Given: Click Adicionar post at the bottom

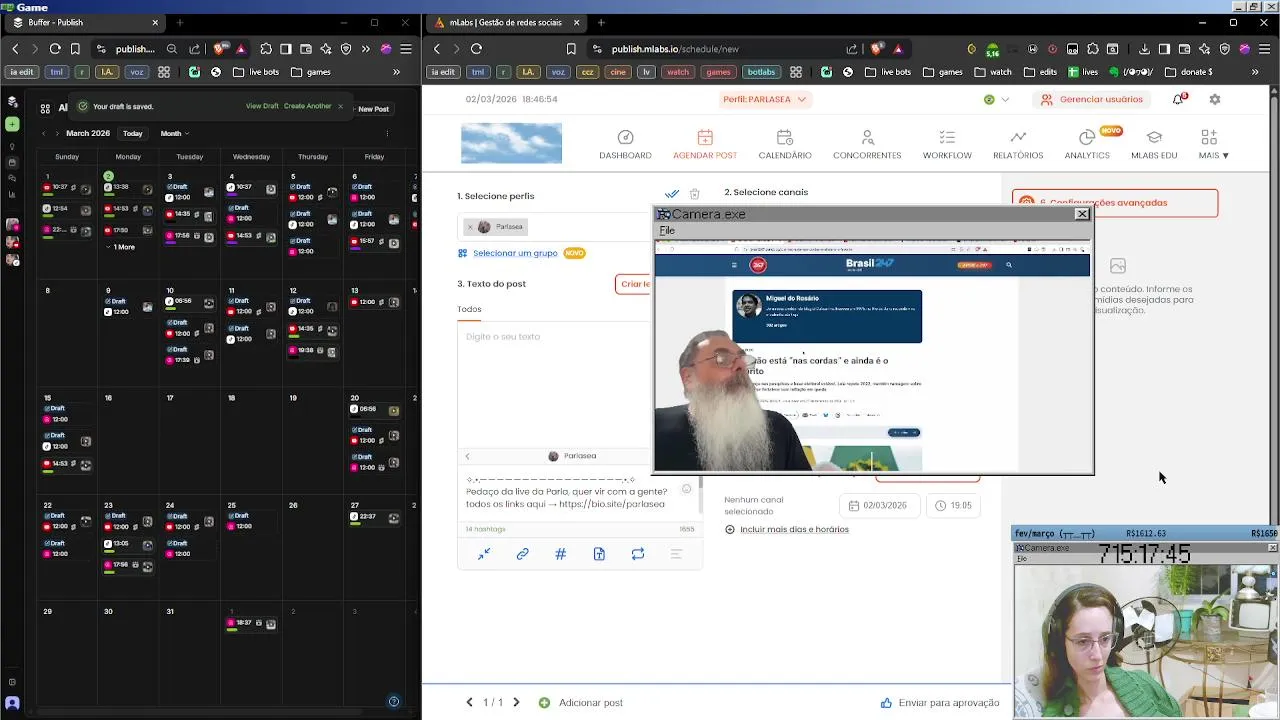Looking at the screenshot, I should (x=581, y=703).
